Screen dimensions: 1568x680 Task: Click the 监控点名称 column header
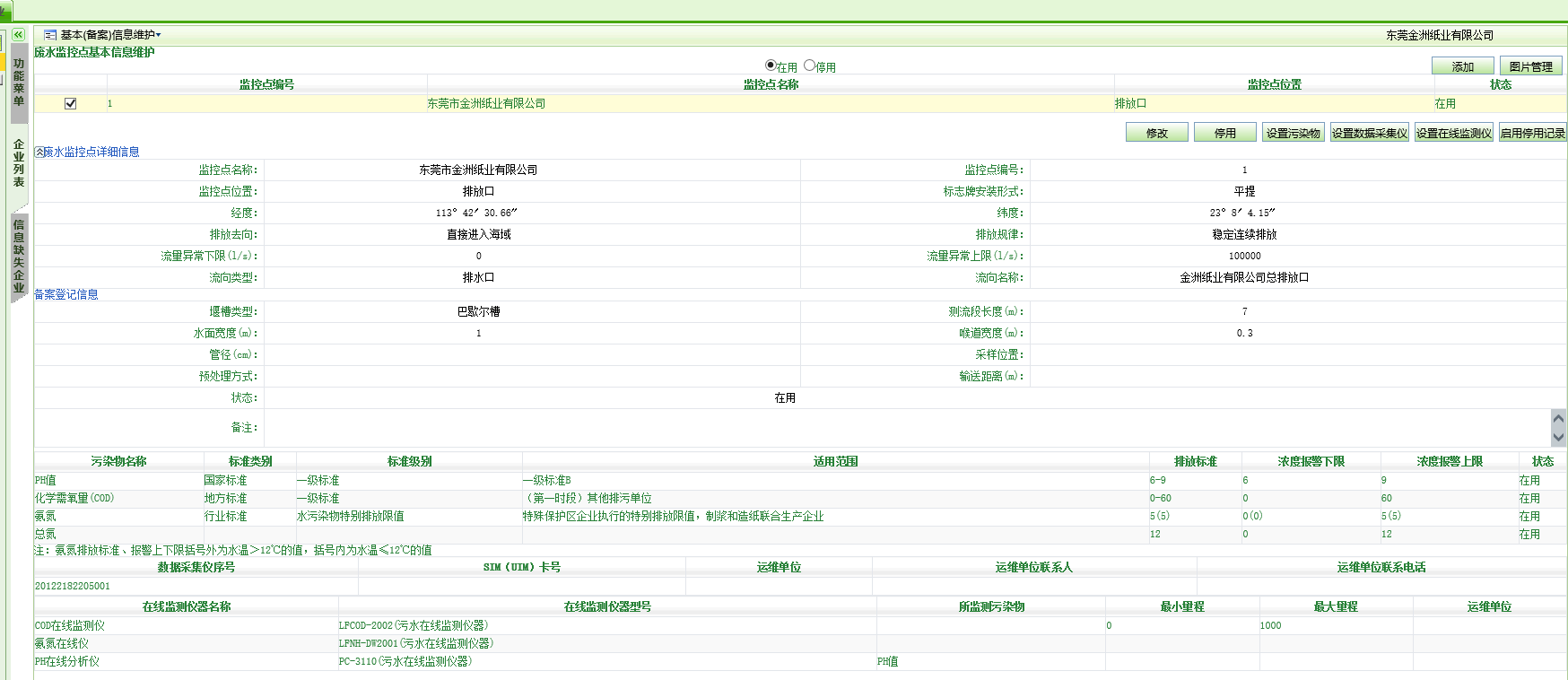click(x=771, y=84)
